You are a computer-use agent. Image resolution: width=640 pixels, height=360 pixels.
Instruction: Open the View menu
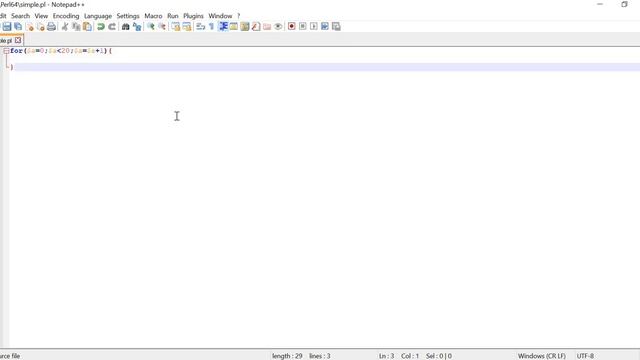[41, 16]
